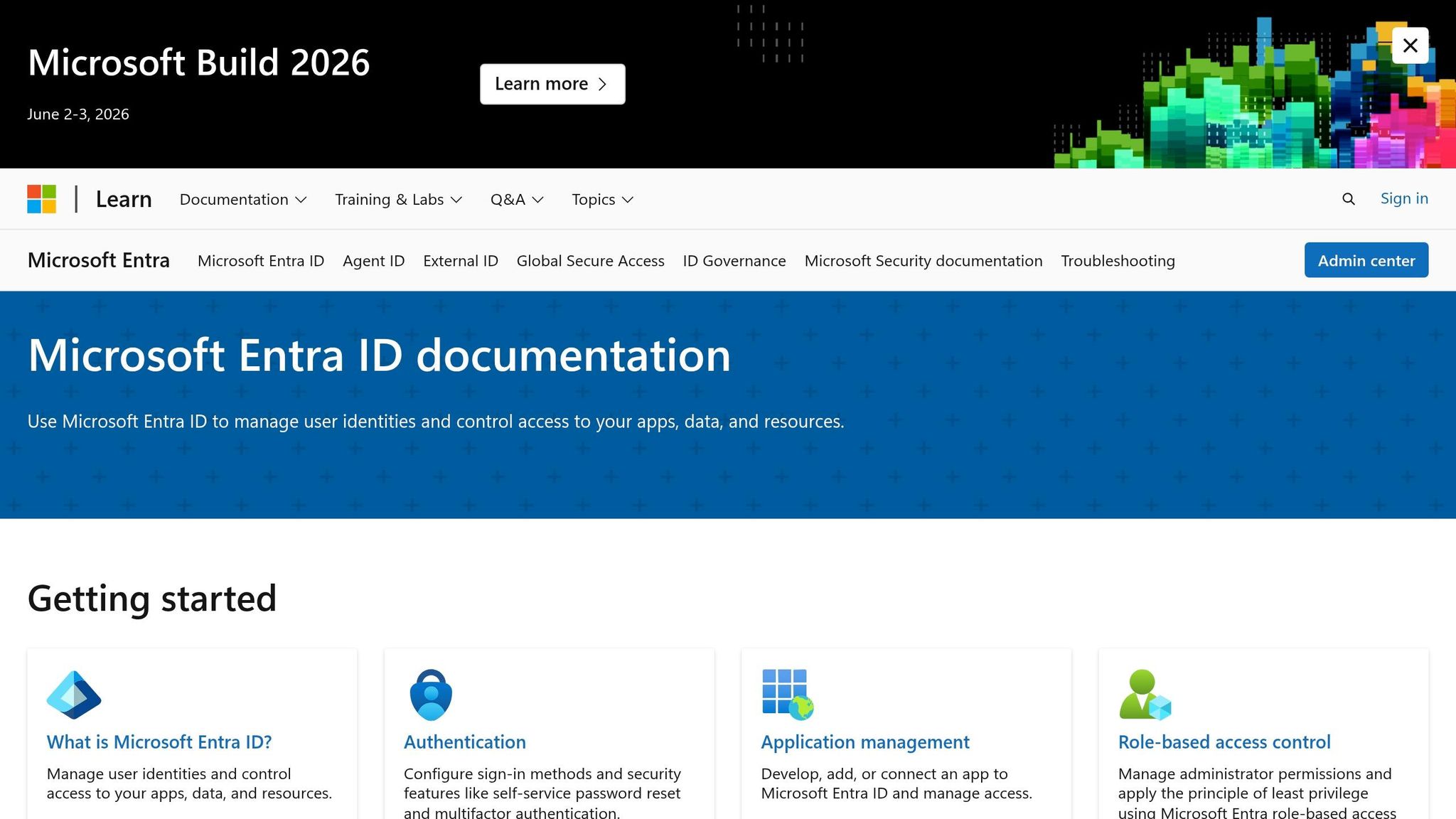Screen dimensions: 1456x819
Task: Open the Admin center button
Action: tap(1366, 260)
